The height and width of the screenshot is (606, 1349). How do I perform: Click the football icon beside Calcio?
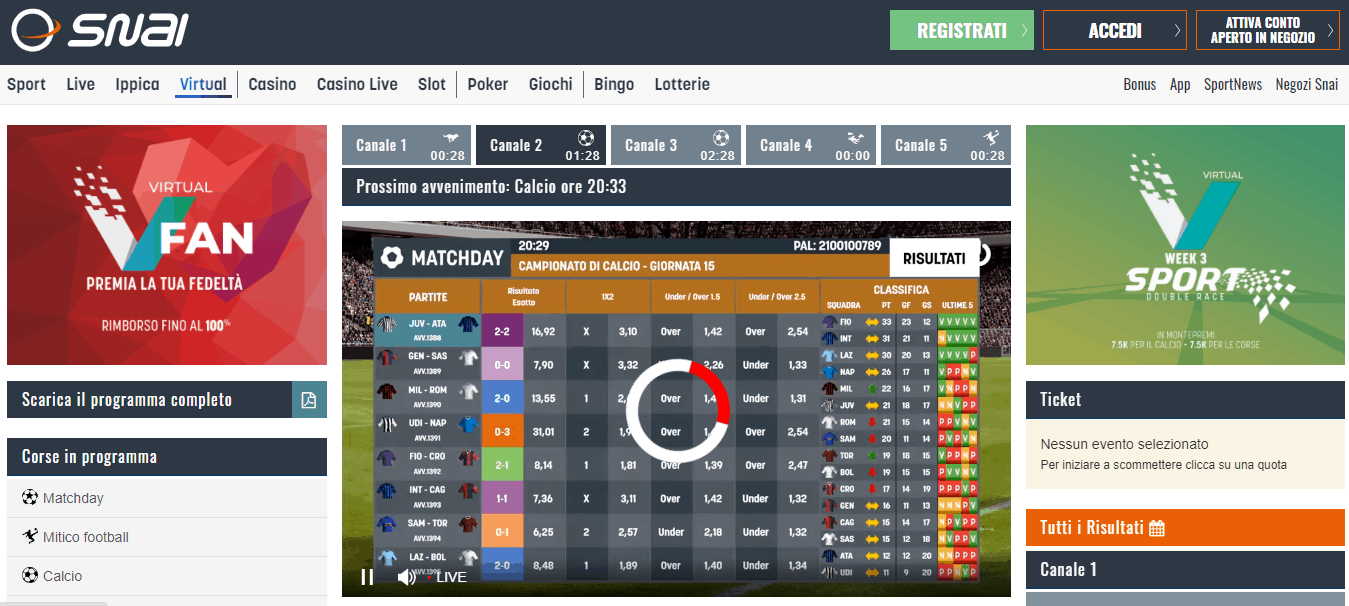29,576
